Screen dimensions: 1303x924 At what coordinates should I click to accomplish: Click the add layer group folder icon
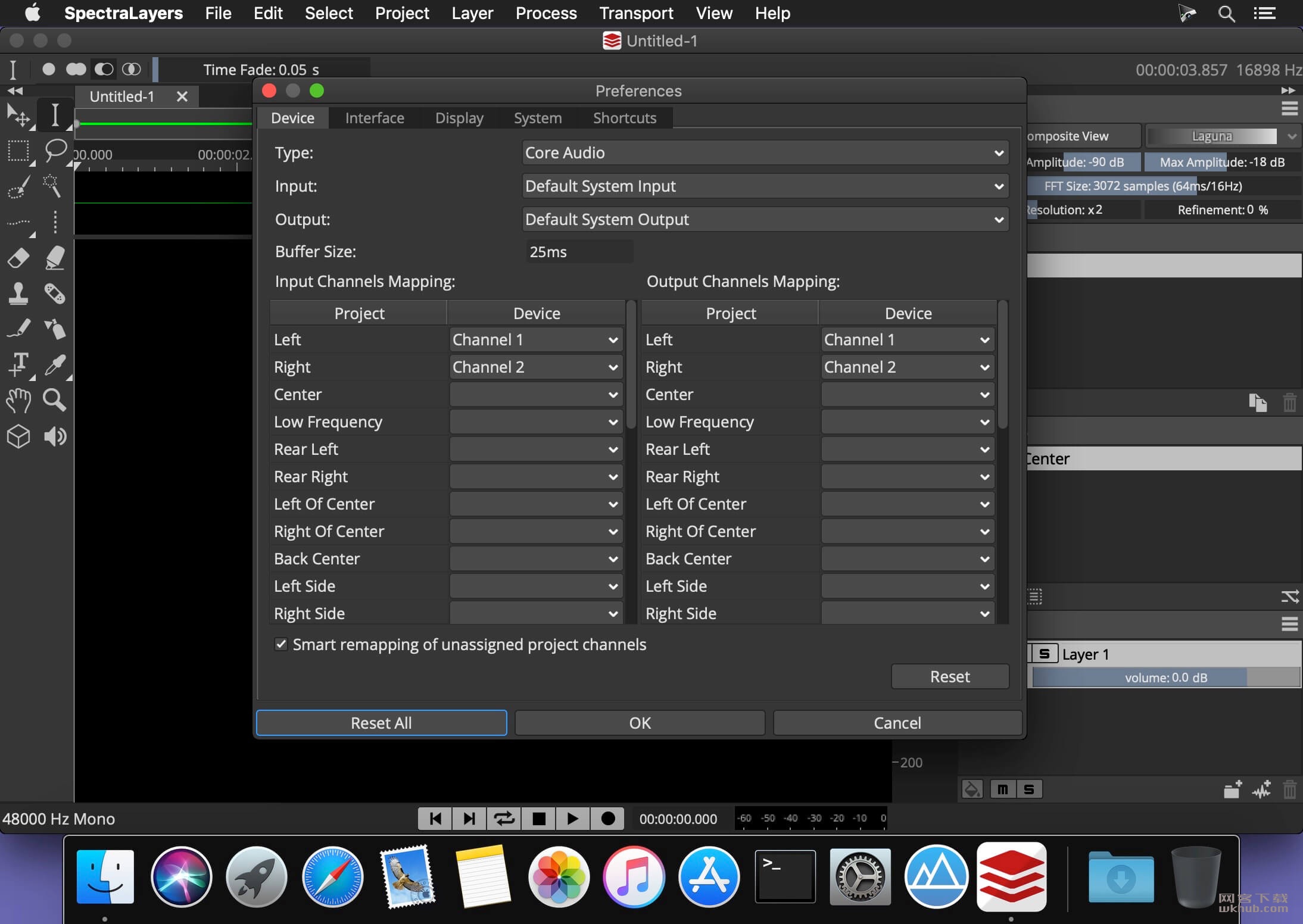pos(1233,789)
